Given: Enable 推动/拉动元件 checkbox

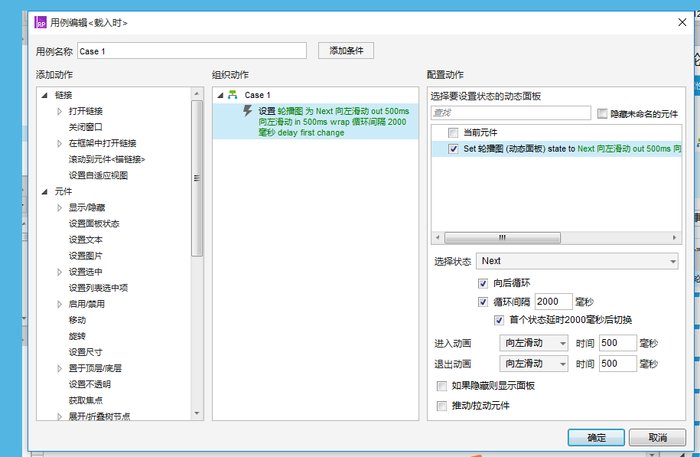Looking at the screenshot, I should pyautogui.click(x=442, y=406).
